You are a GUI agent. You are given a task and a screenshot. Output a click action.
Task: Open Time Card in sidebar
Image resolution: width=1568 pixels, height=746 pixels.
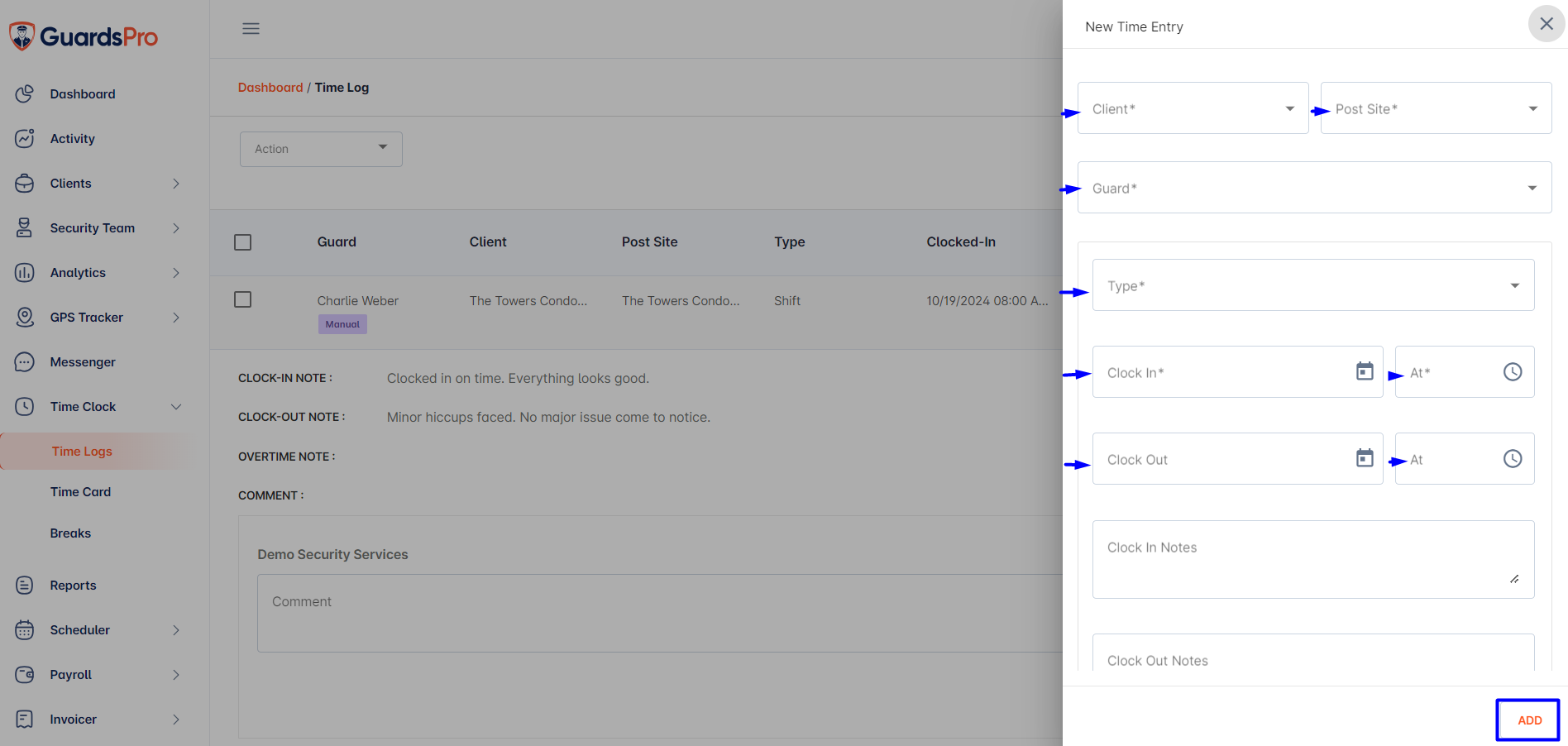[80, 492]
